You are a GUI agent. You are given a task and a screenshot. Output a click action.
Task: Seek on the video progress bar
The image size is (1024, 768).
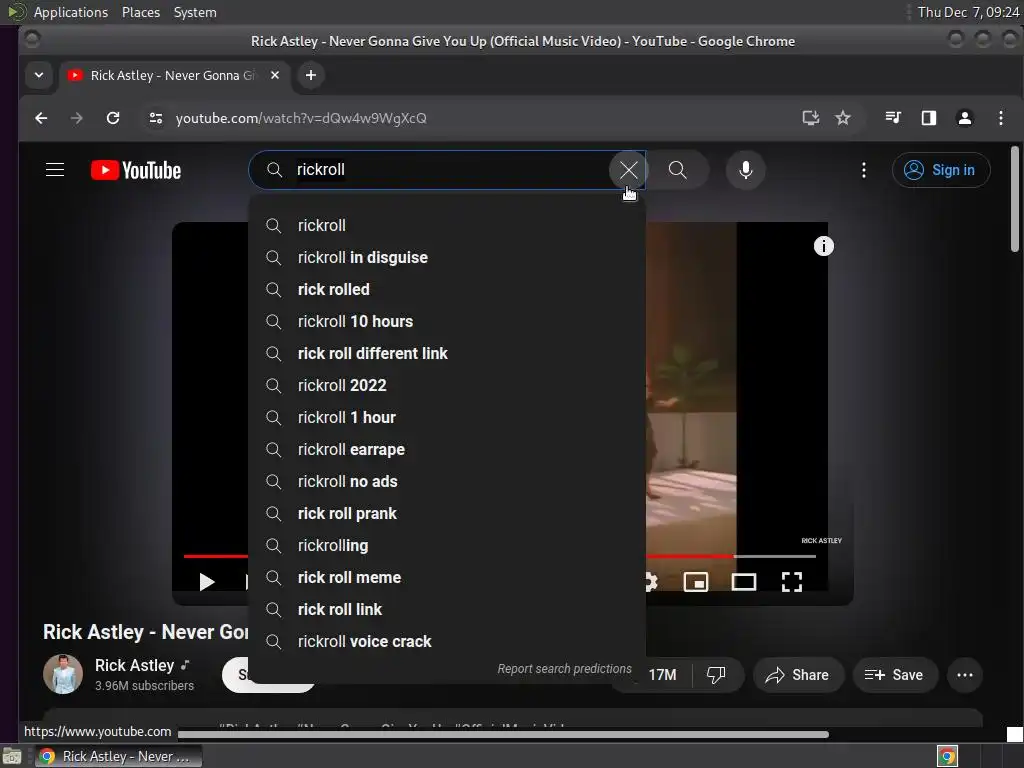(x=731, y=556)
